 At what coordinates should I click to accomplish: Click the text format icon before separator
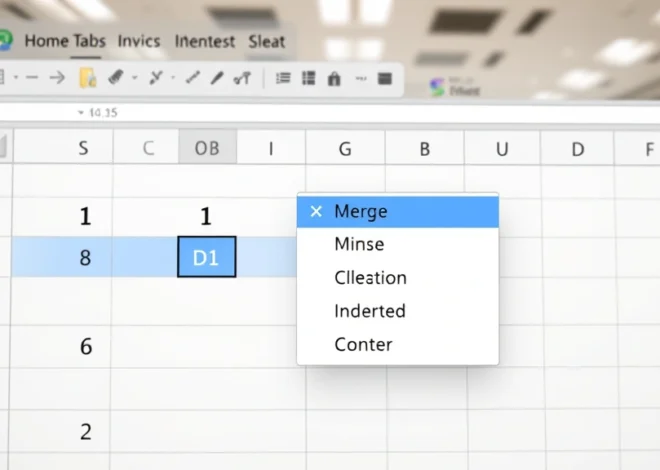(x=242, y=78)
